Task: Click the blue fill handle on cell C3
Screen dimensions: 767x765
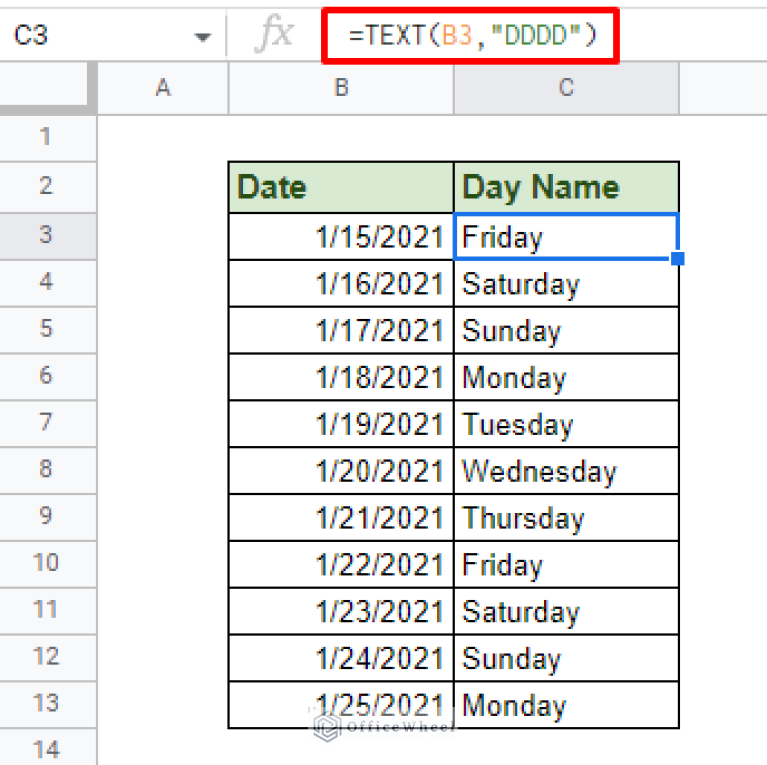Action: pos(677,258)
